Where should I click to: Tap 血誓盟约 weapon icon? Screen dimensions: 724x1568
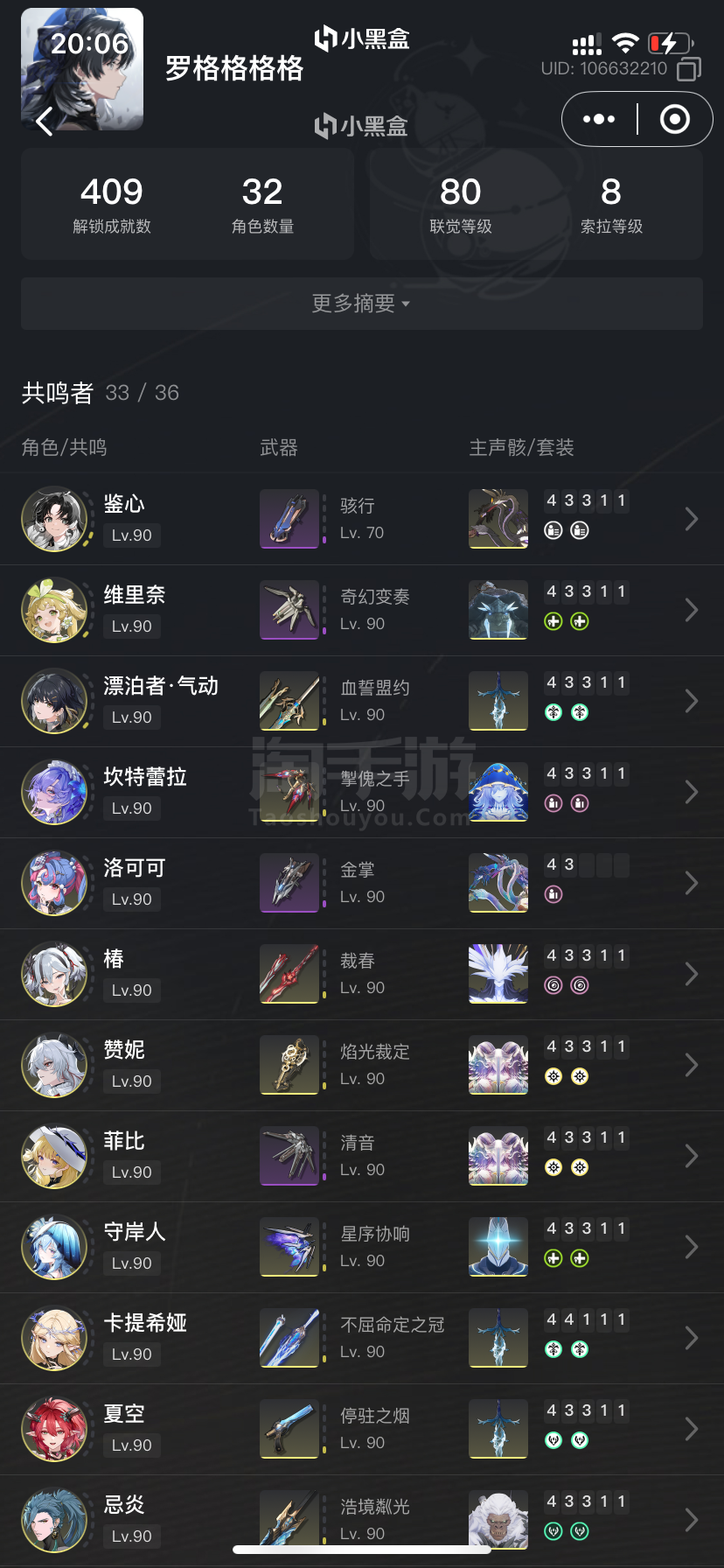coord(289,701)
